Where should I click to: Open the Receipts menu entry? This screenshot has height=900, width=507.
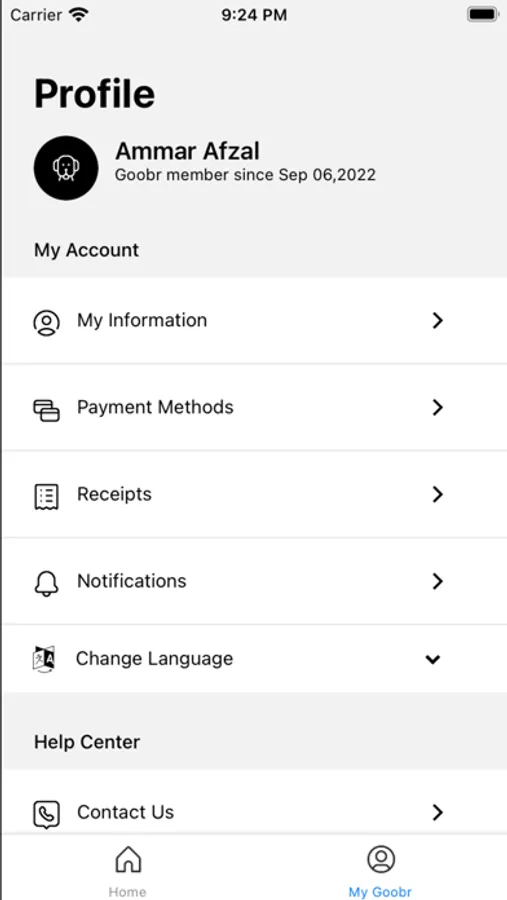[255, 494]
